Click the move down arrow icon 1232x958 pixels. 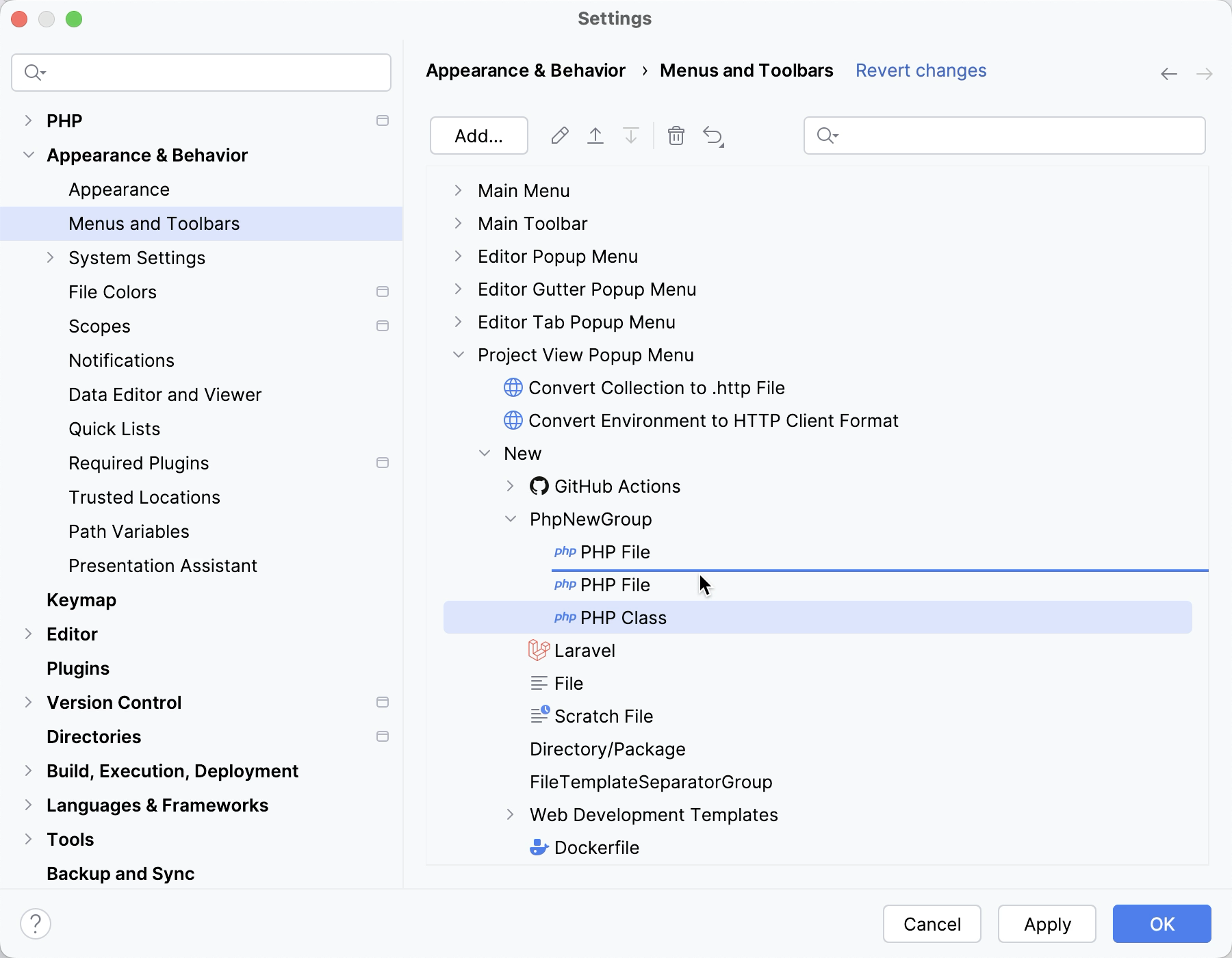tap(630, 135)
